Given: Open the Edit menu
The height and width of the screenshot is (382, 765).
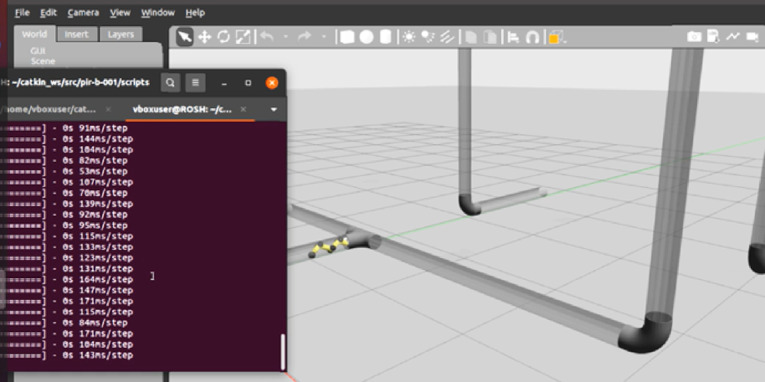Looking at the screenshot, I should (x=48, y=13).
